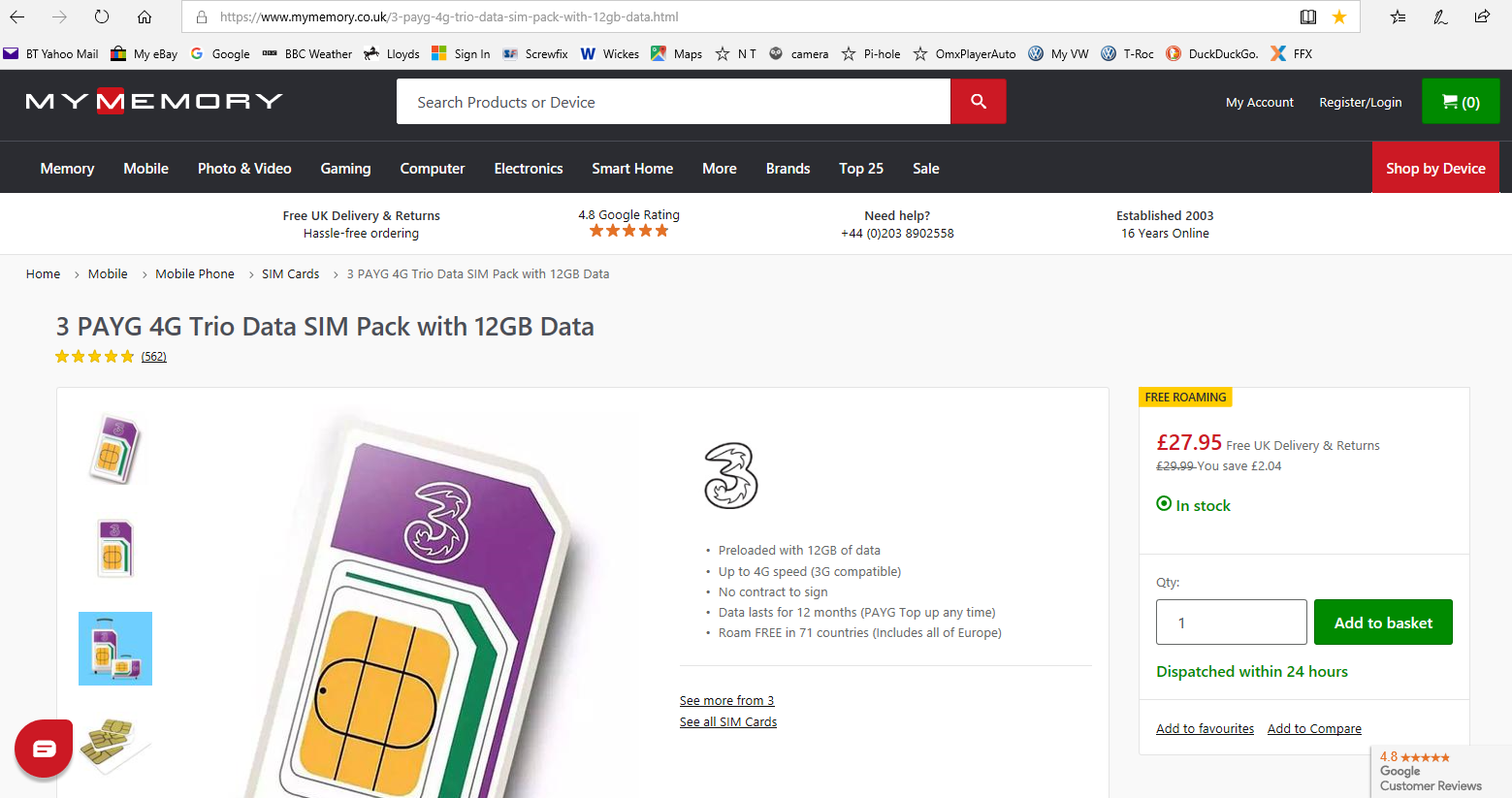The height and width of the screenshot is (798, 1512).
Task: Click the Three brand logo
Action: 730,475
